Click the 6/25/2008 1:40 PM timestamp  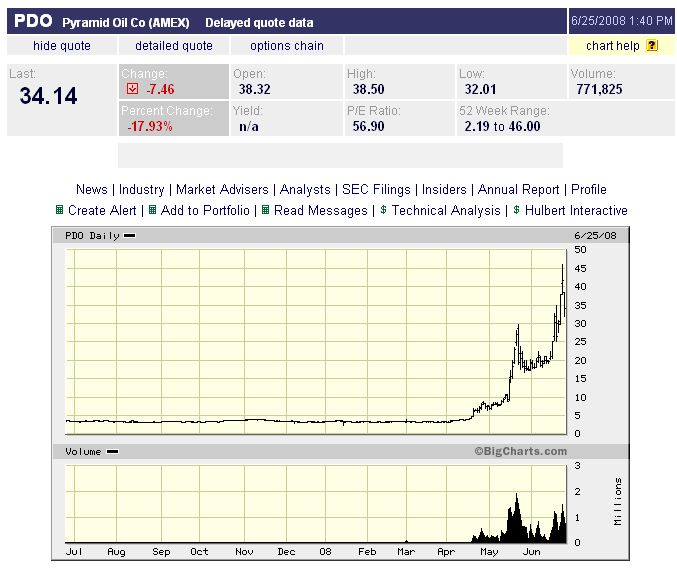click(x=622, y=21)
